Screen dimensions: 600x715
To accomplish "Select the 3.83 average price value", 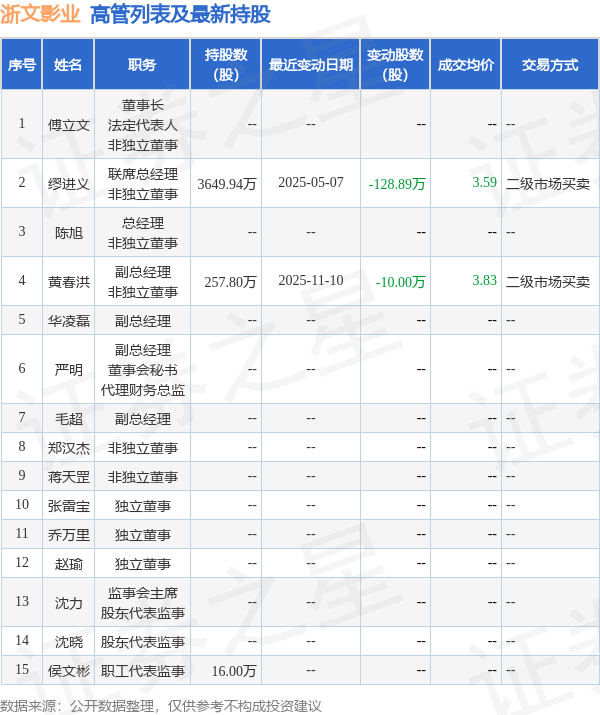I will 484,280.
